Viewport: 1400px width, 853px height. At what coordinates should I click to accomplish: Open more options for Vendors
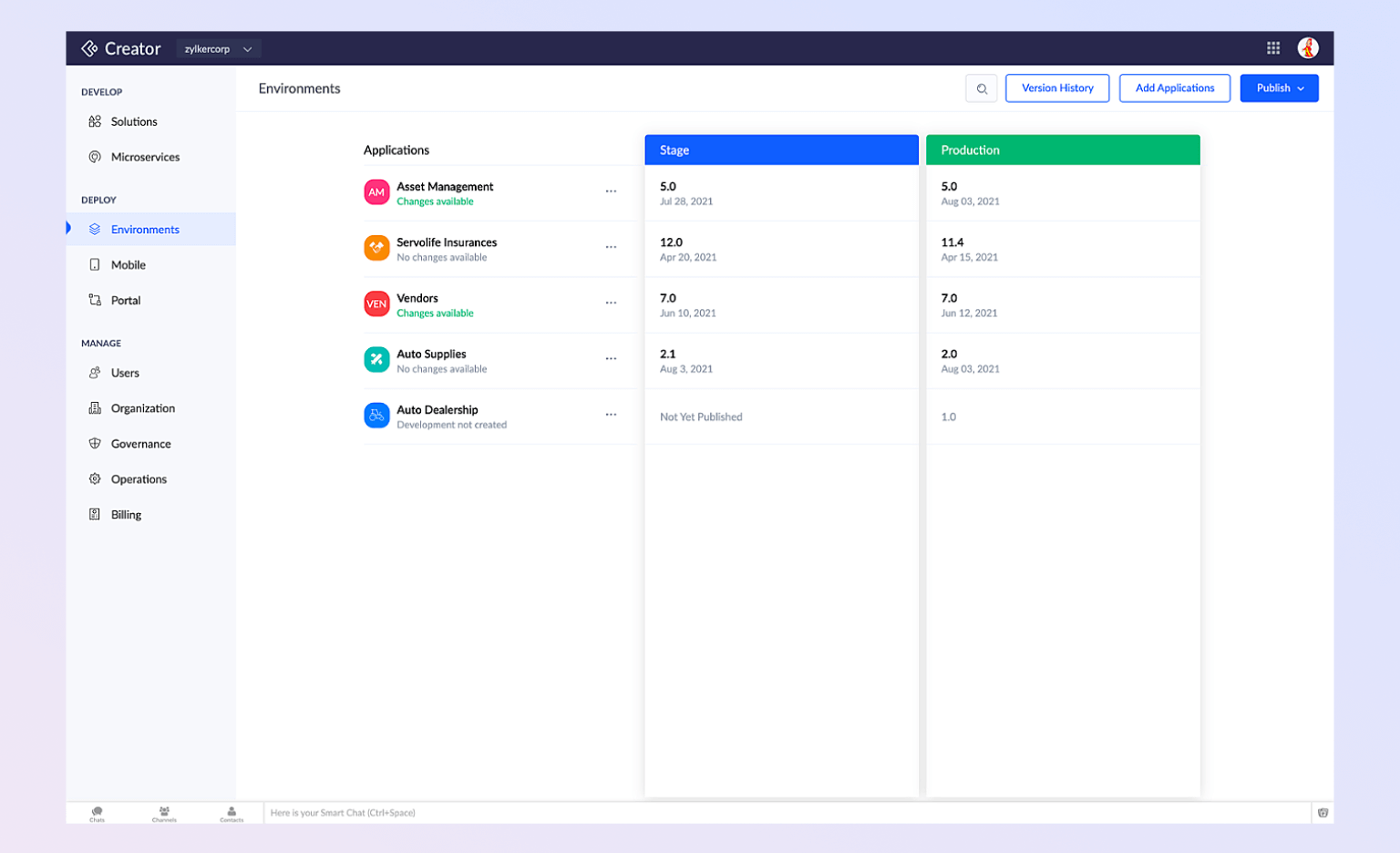pos(611,303)
